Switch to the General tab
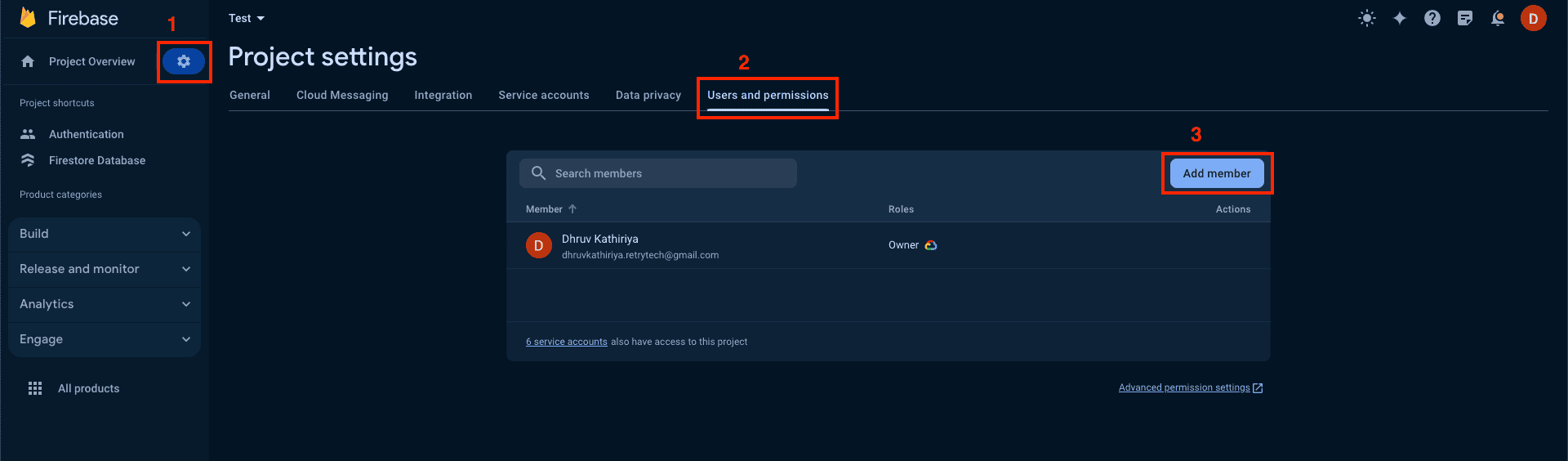 click(250, 95)
